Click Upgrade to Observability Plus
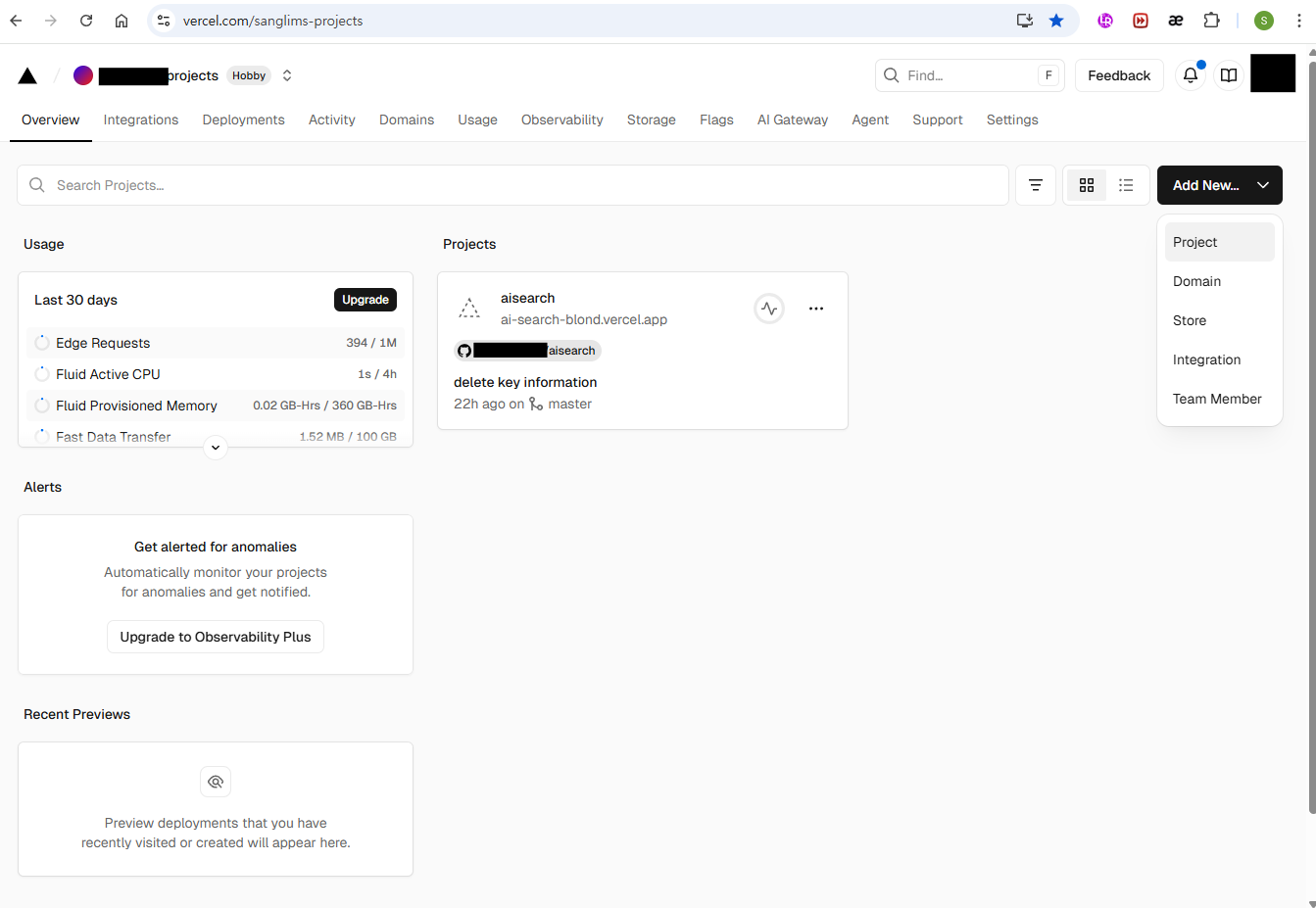 click(x=216, y=637)
